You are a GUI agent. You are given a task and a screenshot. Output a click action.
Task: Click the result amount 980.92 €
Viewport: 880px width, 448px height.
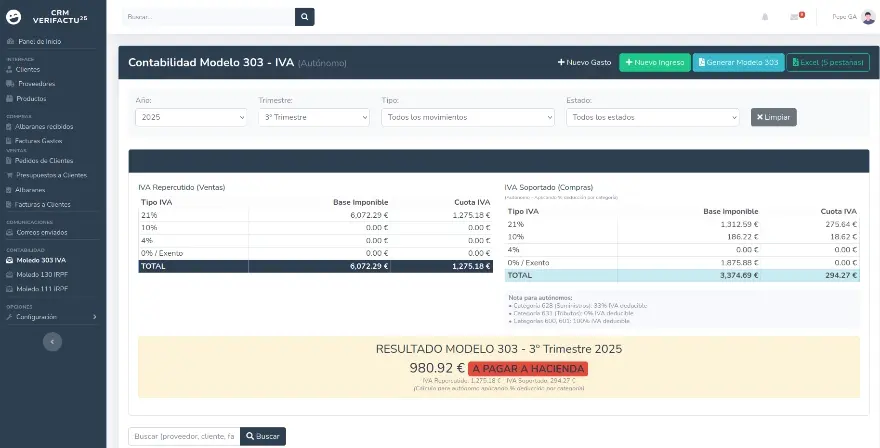point(437,368)
